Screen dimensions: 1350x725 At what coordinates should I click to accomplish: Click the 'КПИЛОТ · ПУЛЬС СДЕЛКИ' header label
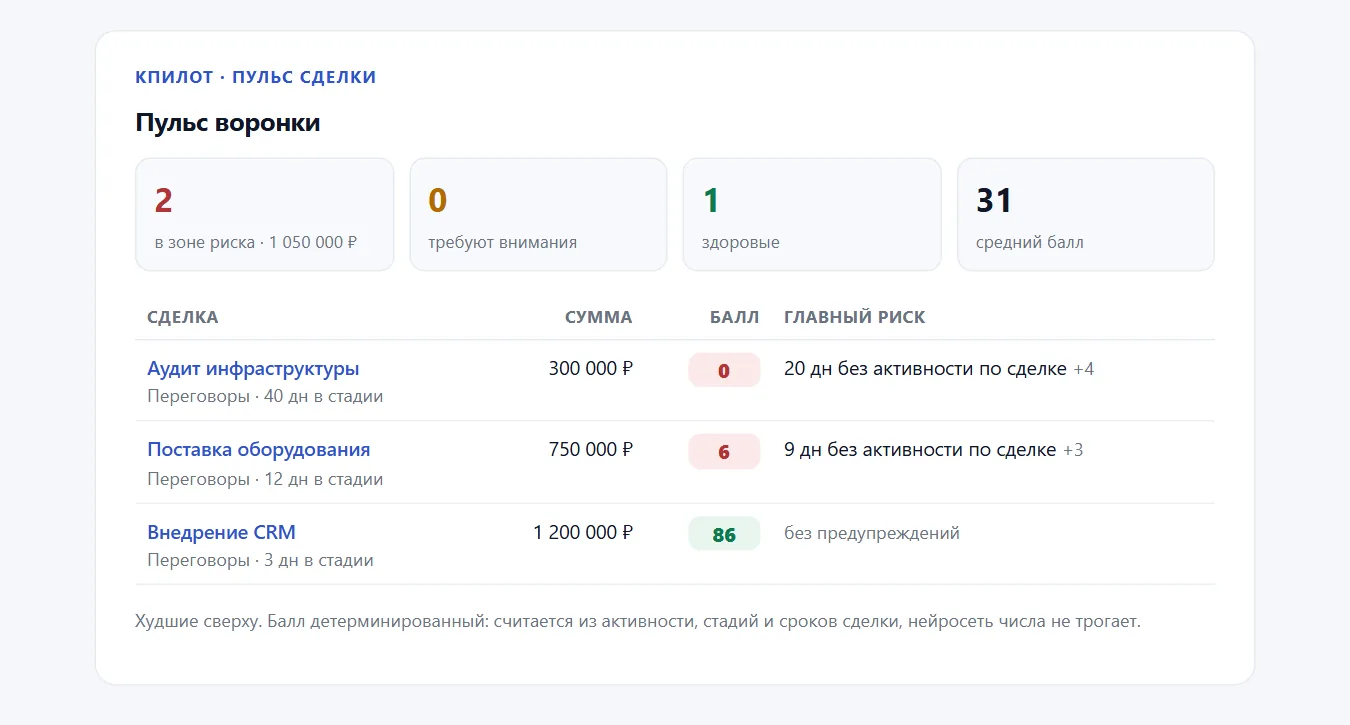click(x=256, y=77)
